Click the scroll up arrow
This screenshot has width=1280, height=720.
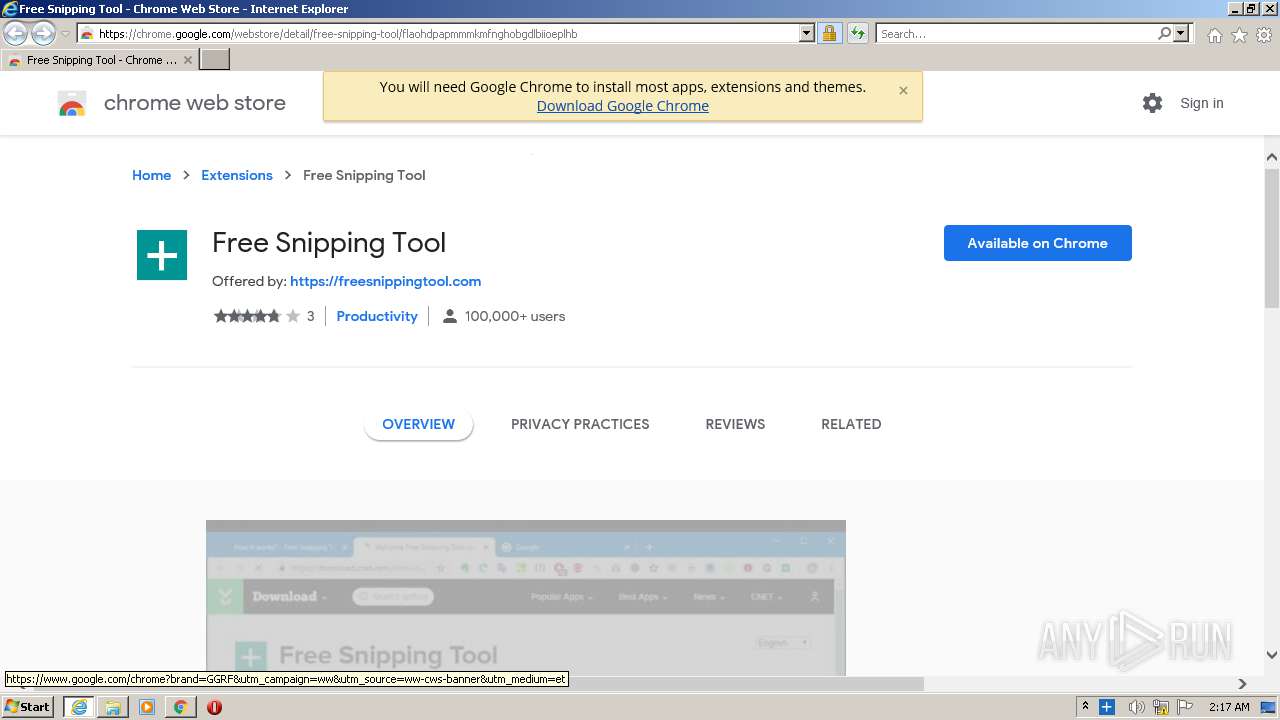[x=1272, y=157]
